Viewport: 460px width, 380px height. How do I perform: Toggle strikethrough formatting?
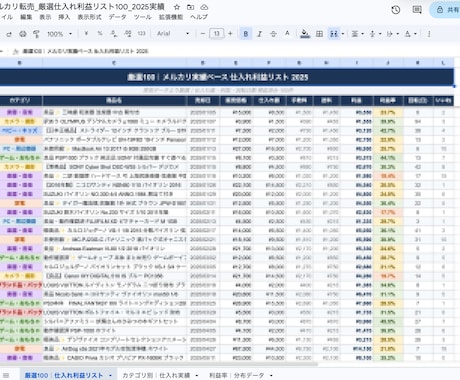273,34
